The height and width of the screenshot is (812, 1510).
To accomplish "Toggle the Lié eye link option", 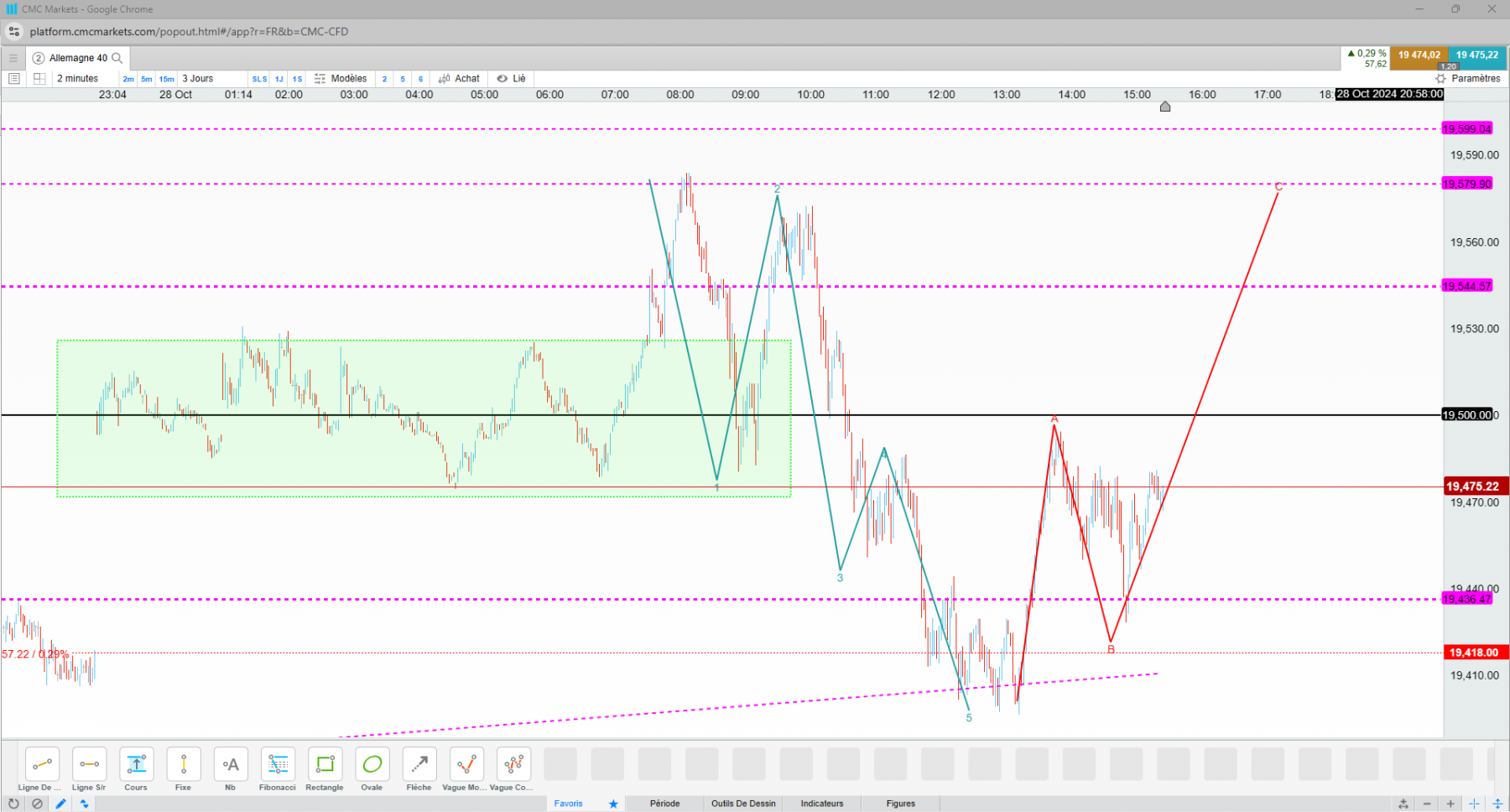I will 511,78.
